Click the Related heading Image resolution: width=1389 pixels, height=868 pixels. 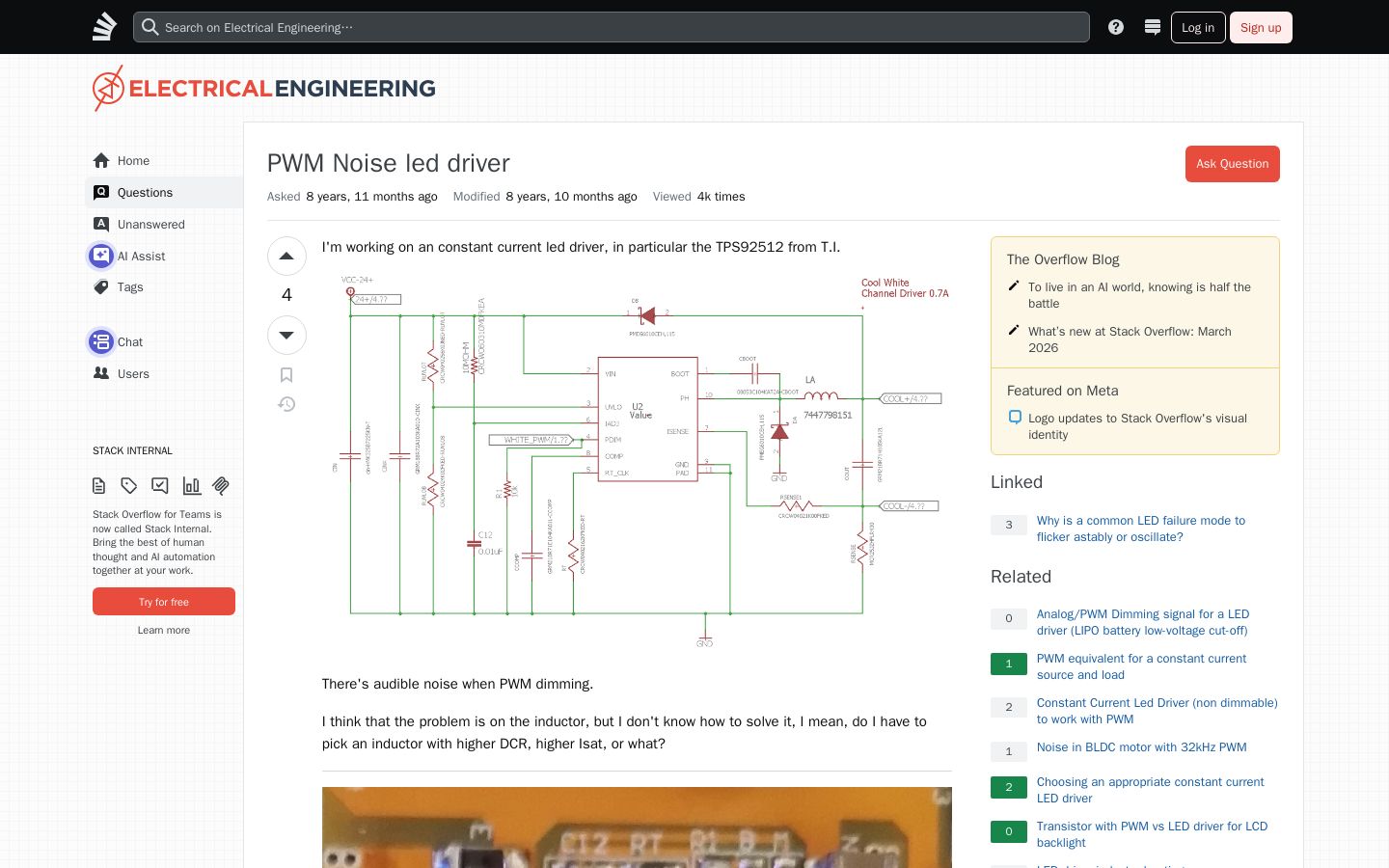point(1021,577)
